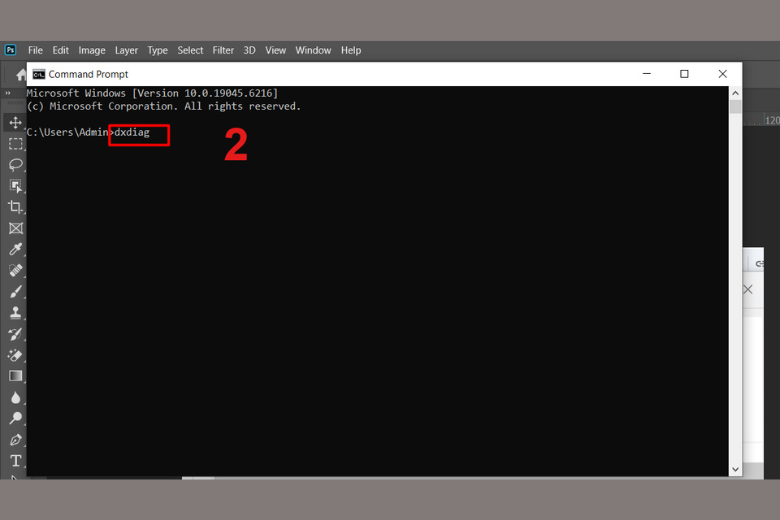Click the Microsoft Windows version line
Viewport: 780px width, 520px height.
pos(152,93)
